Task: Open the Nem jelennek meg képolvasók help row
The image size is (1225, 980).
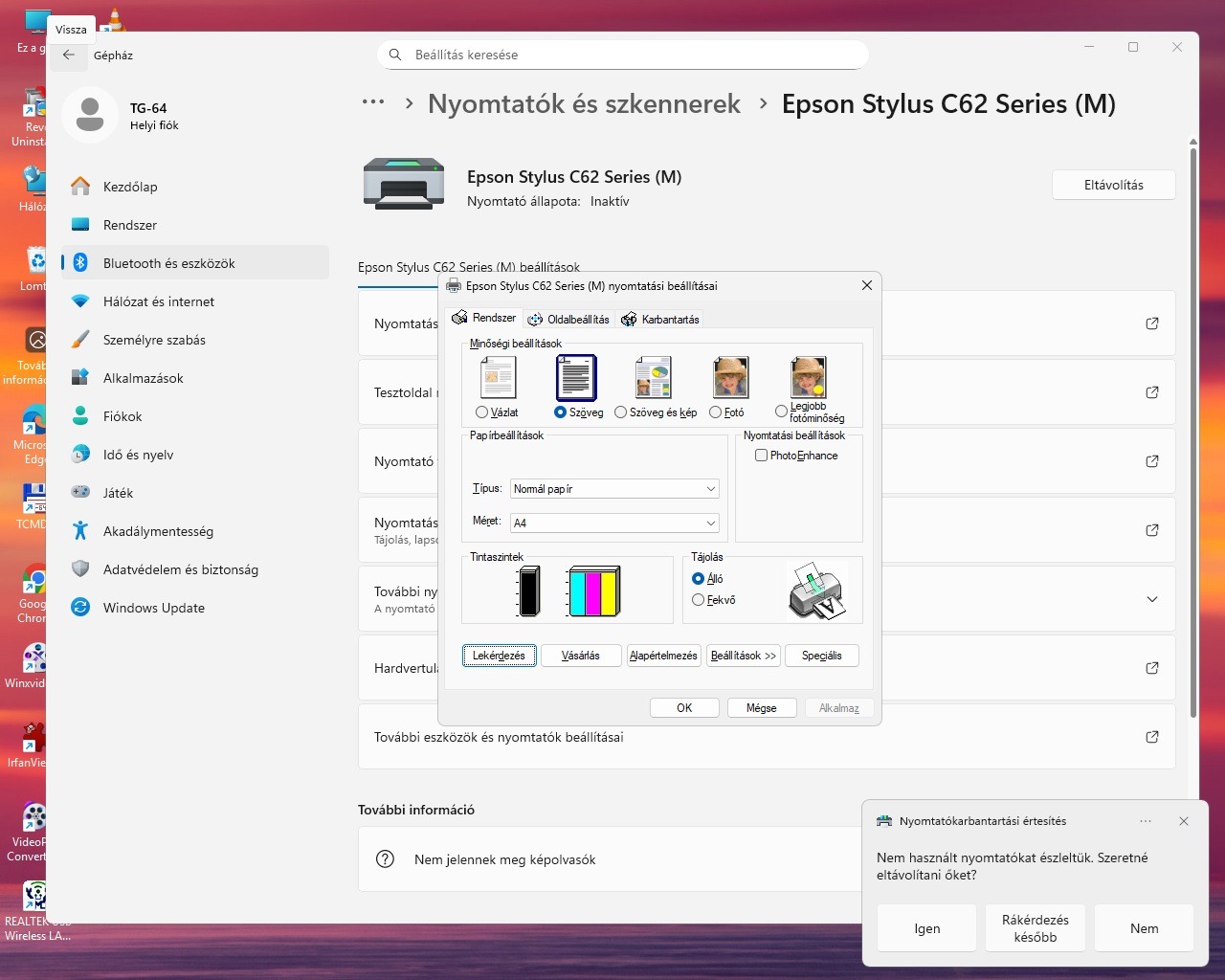Action: 609,859
